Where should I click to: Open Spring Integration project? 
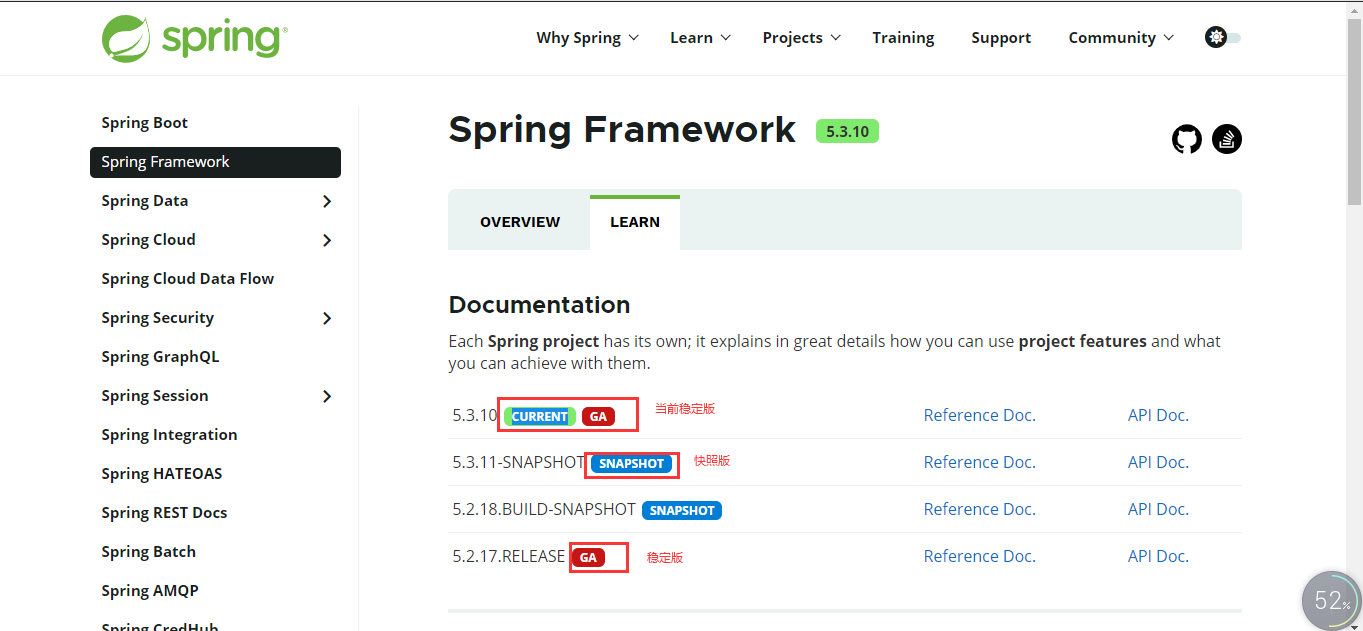(169, 435)
